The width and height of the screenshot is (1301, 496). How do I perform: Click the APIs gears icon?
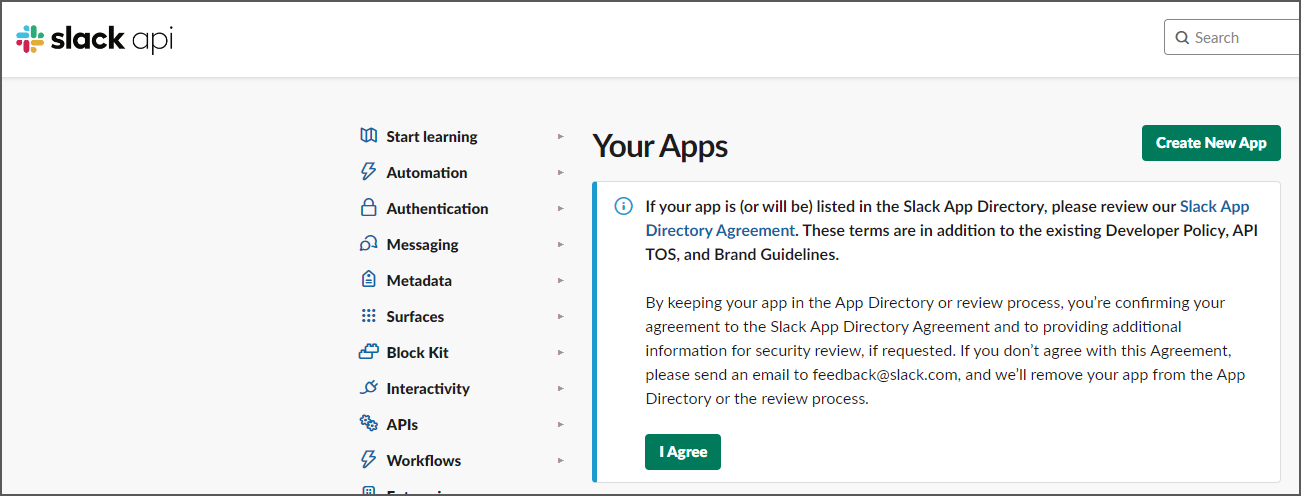coord(368,424)
